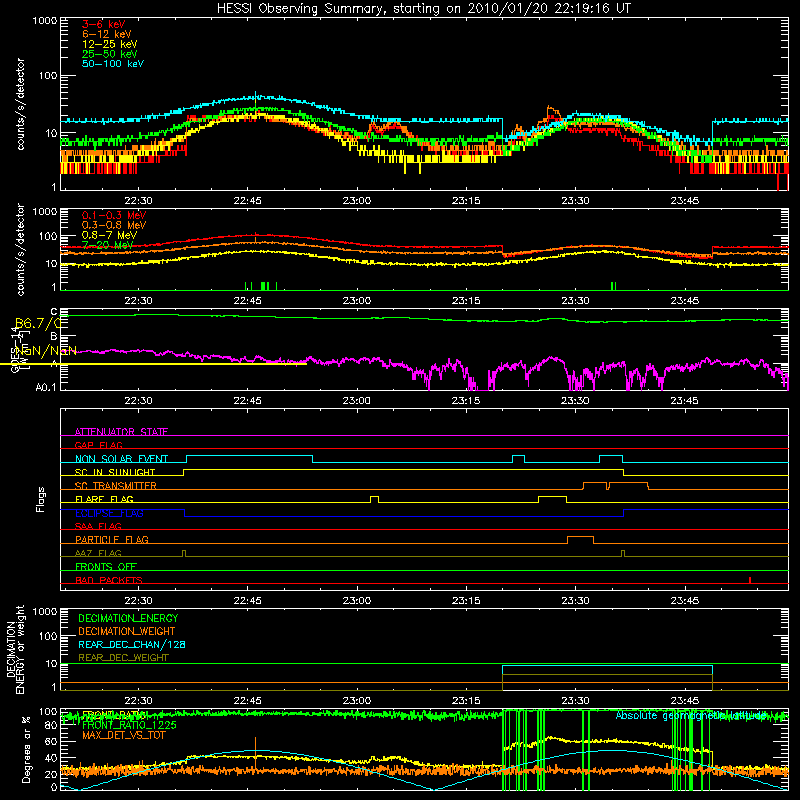Select the 50-100 keV legend label
The width and height of the screenshot is (800, 800).
[x=113, y=64]
